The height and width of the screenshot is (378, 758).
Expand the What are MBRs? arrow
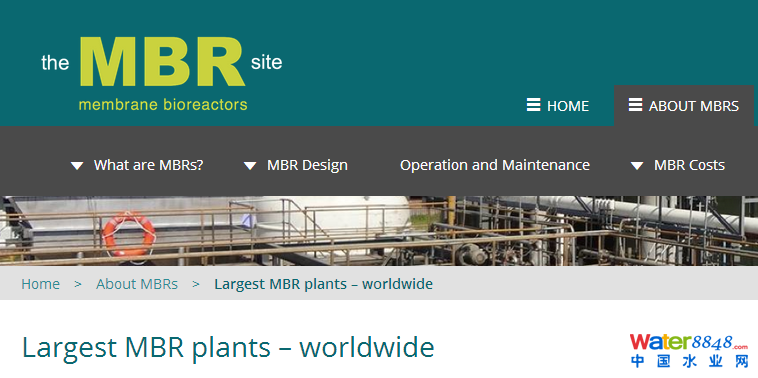77,166
